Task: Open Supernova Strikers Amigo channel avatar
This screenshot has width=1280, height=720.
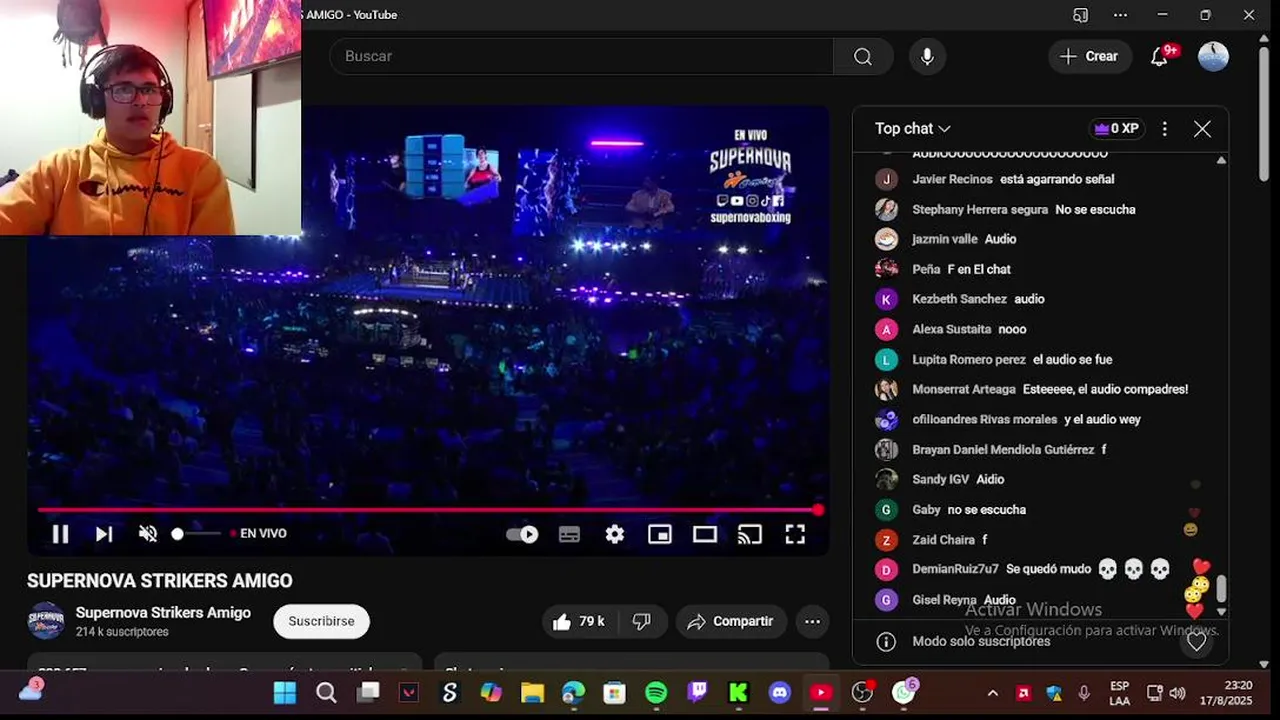Action: (x=46, y=621)
